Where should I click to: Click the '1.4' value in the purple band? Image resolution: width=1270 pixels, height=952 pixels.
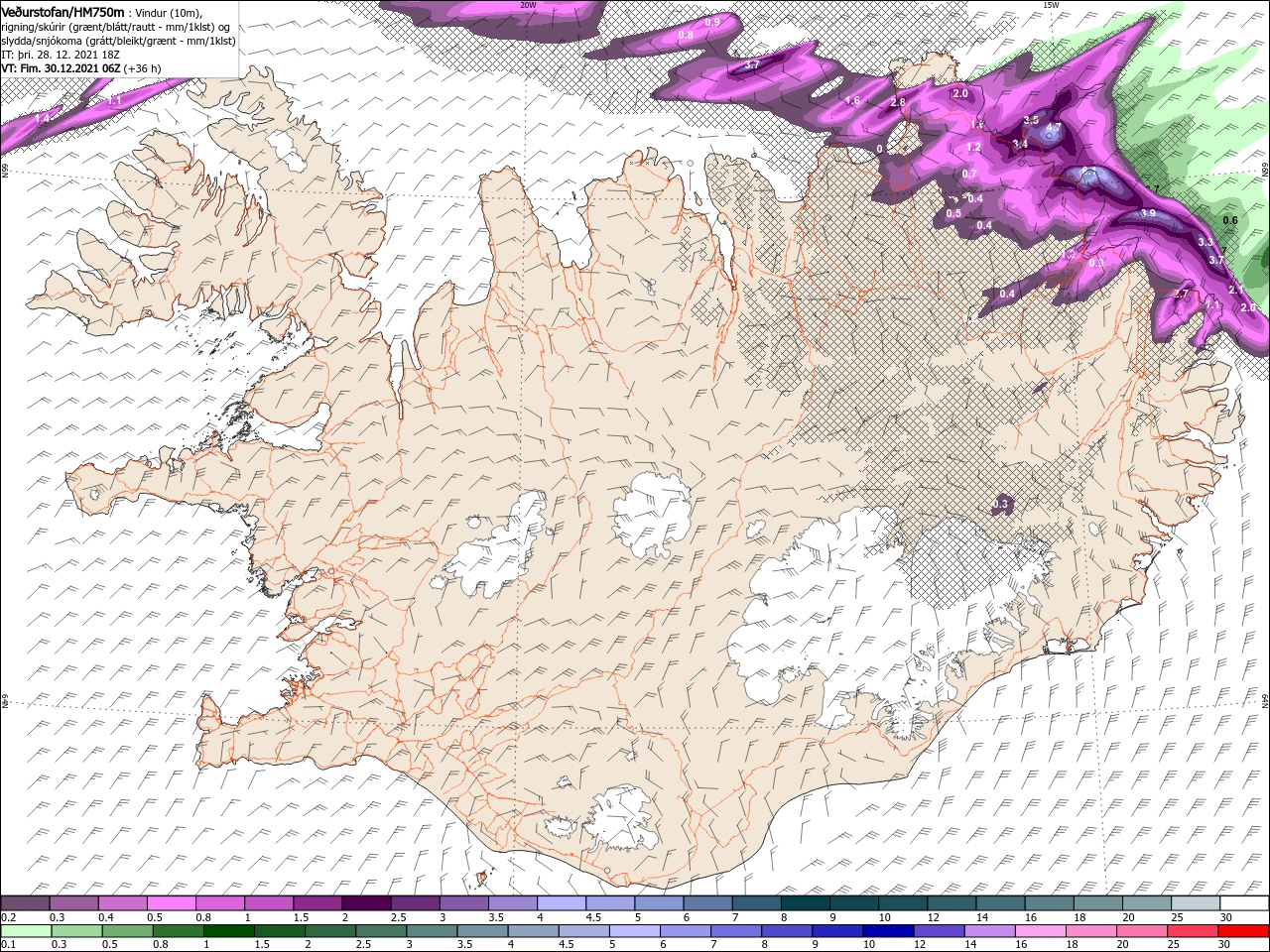(x=43, y=118)
